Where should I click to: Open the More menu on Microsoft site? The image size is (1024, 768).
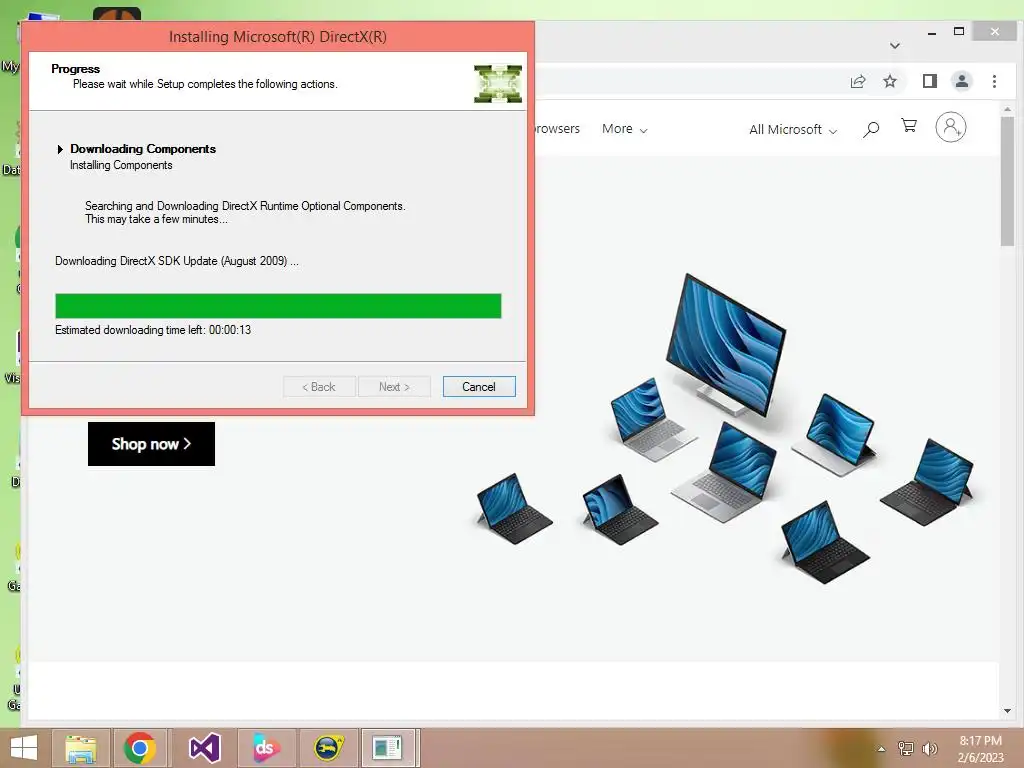point(624,129)
